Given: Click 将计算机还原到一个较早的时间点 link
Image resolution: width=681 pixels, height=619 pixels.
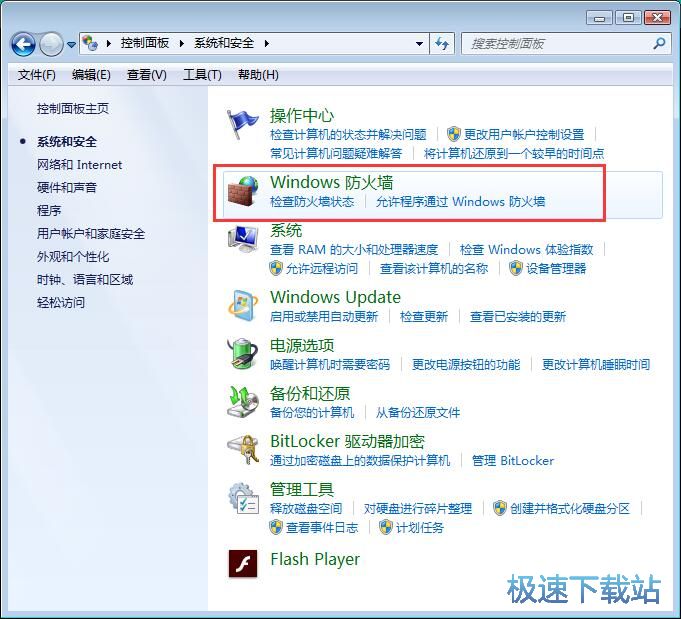Looking at the screenshot, I should pos(514,153).
